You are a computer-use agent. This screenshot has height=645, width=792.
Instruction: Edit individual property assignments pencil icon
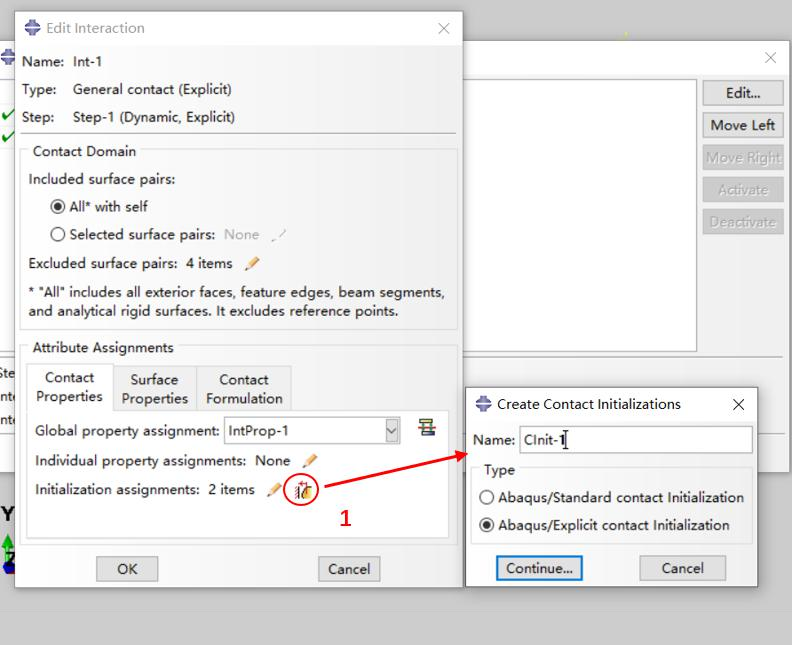click(310, 460)
